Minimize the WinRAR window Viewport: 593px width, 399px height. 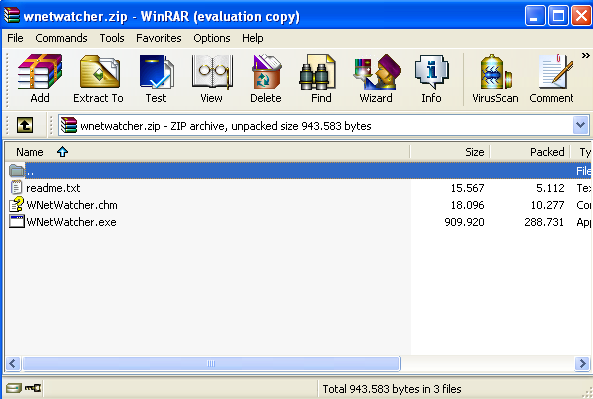[535, 16]
